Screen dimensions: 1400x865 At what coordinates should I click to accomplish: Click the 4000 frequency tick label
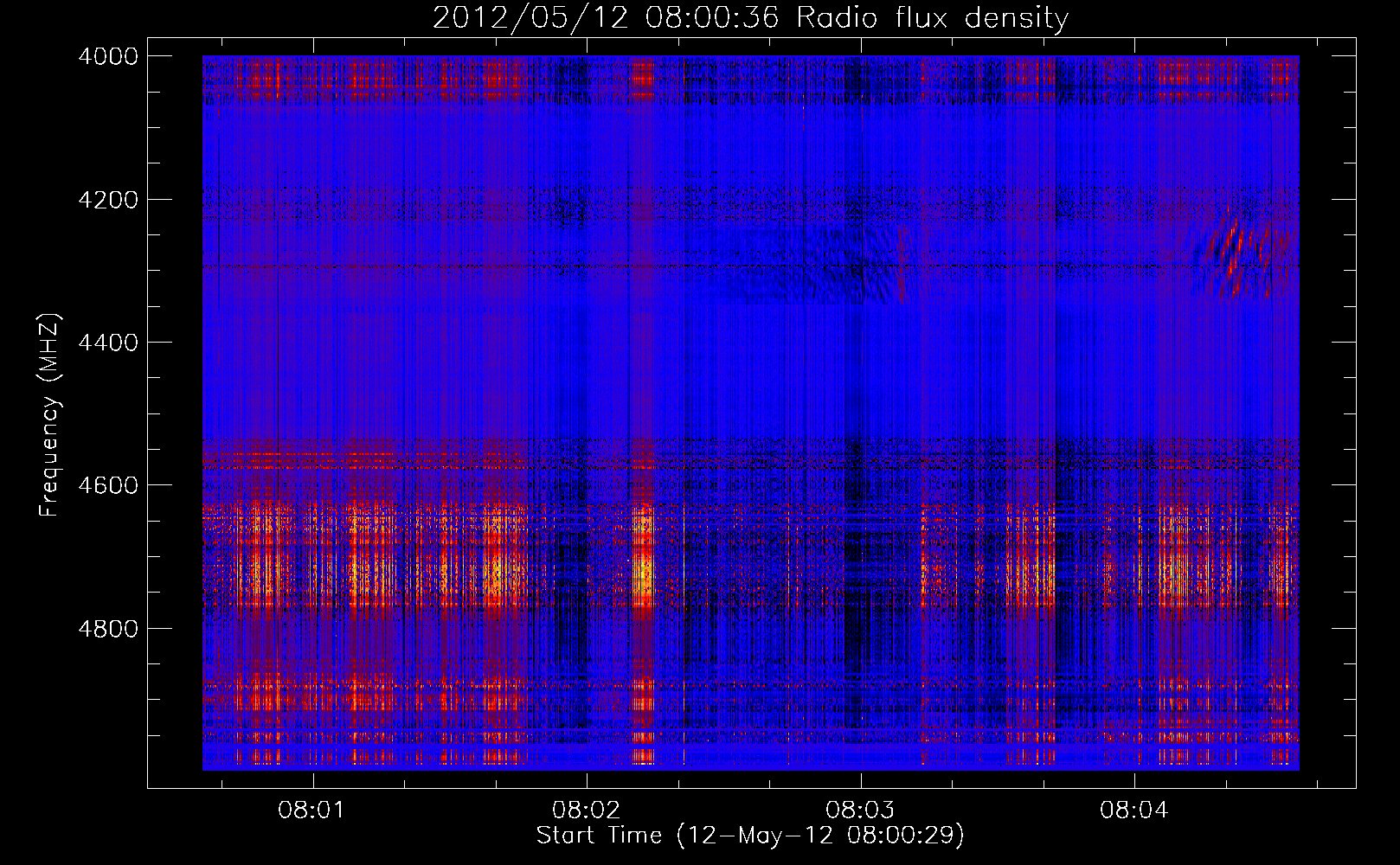[108, 56]
